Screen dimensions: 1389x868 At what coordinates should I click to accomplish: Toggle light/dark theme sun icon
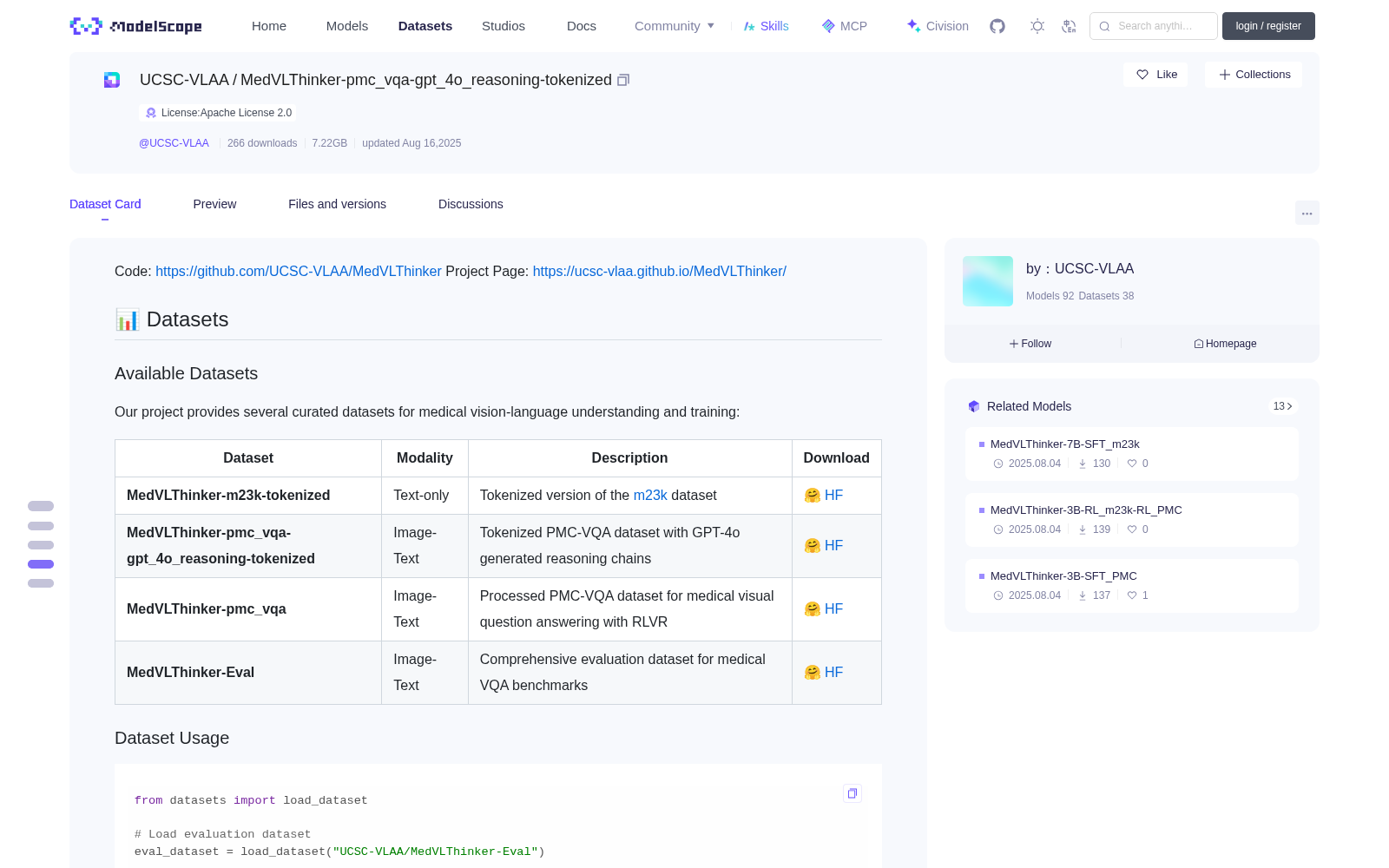tap(1037, 26)
